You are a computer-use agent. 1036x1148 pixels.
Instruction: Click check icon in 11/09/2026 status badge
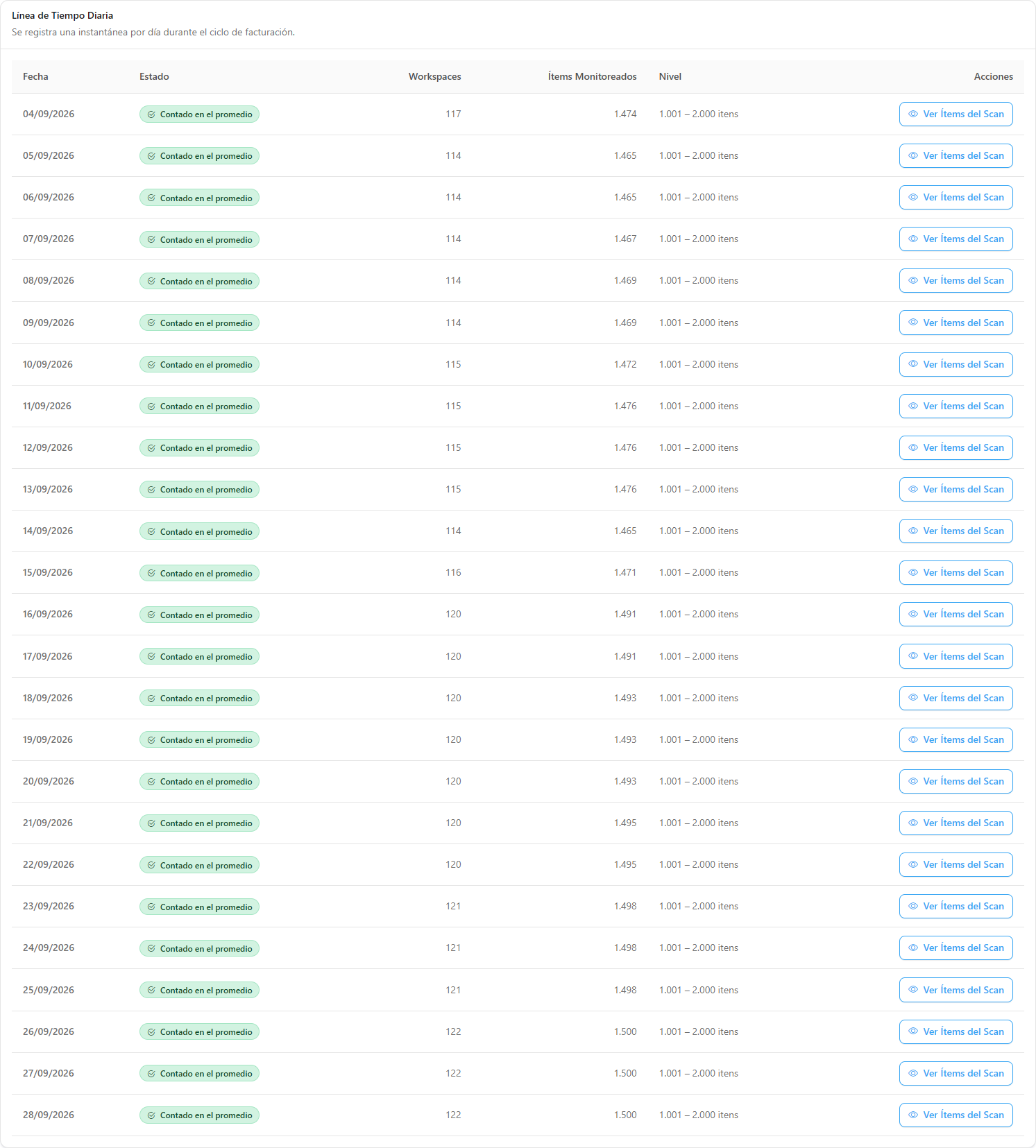click(151, 406)
